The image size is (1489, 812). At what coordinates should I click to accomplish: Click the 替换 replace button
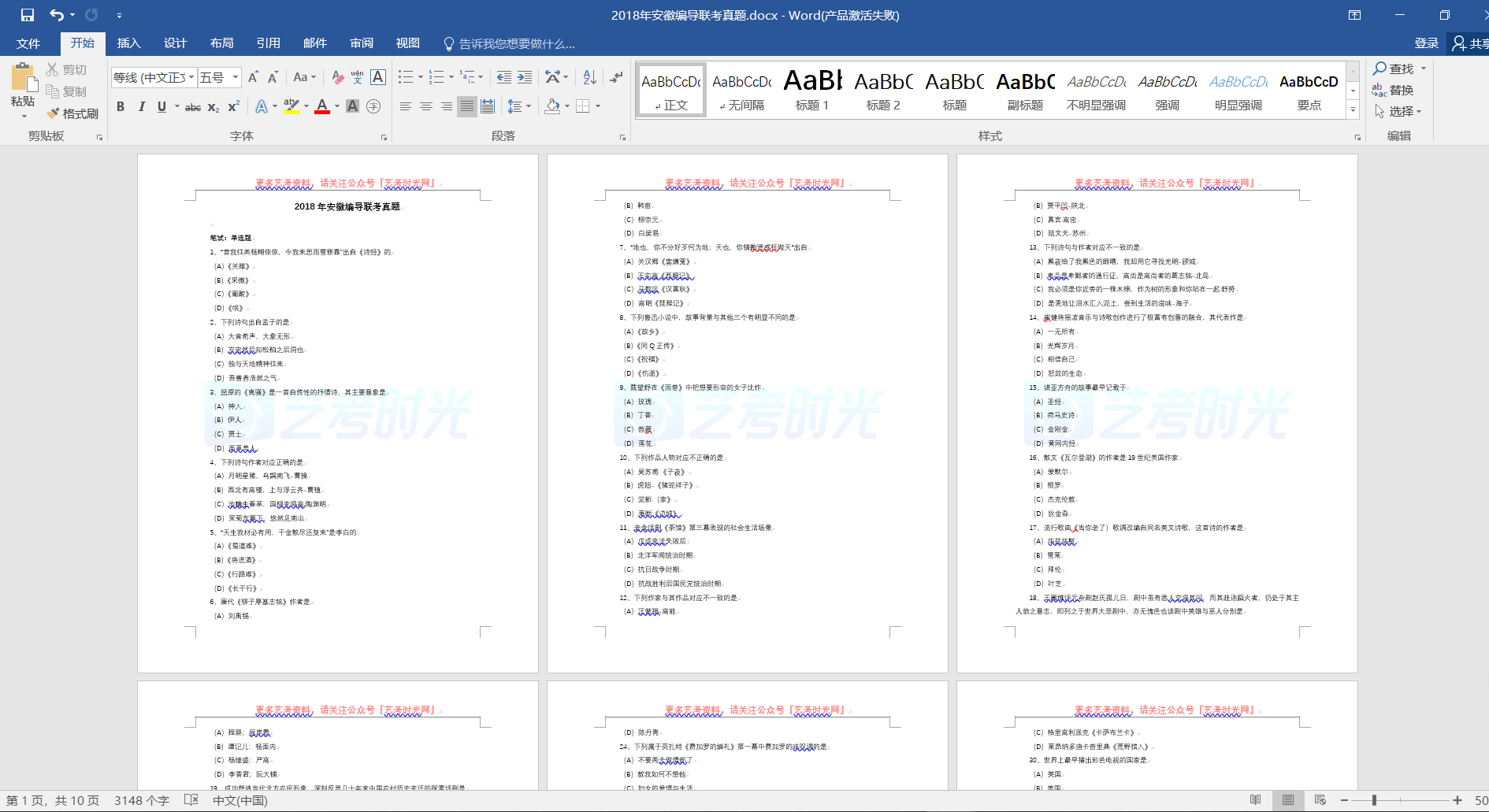pyautogui.click(x=1393, y=91)
